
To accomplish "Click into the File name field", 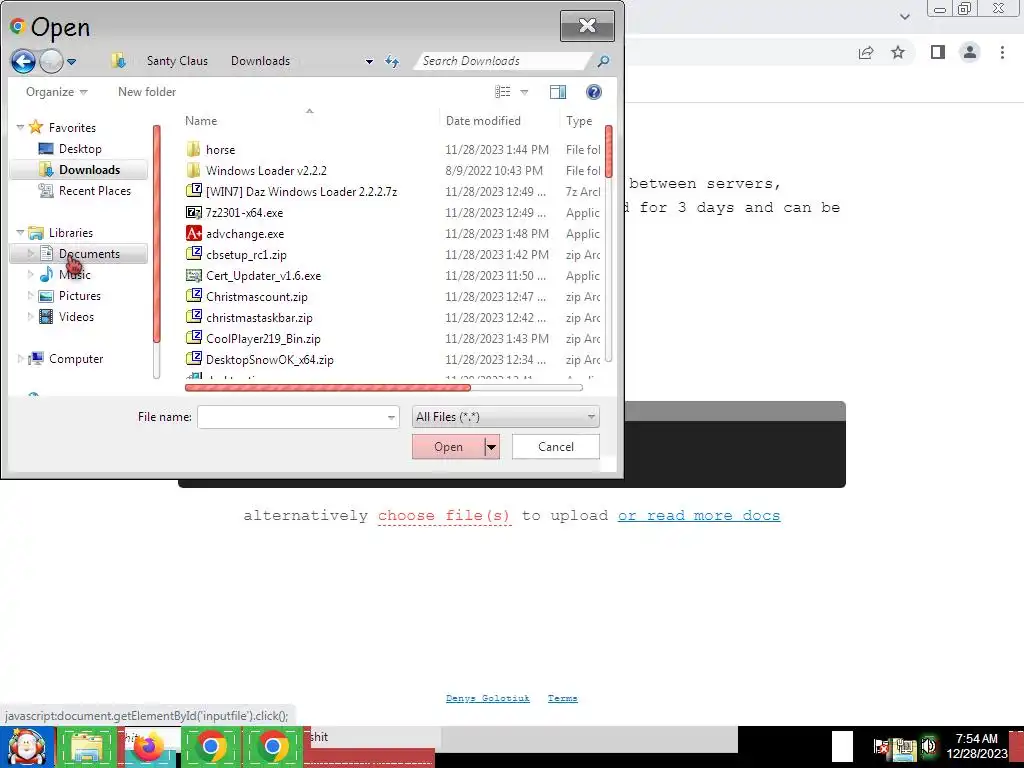I will 291,417.
